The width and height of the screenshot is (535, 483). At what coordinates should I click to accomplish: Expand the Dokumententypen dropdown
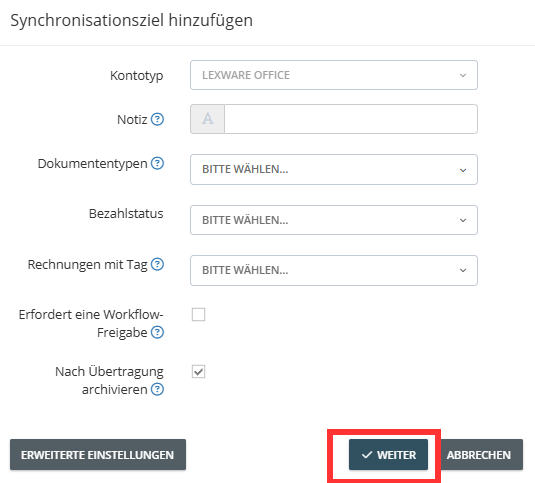(x=334, y=170)
